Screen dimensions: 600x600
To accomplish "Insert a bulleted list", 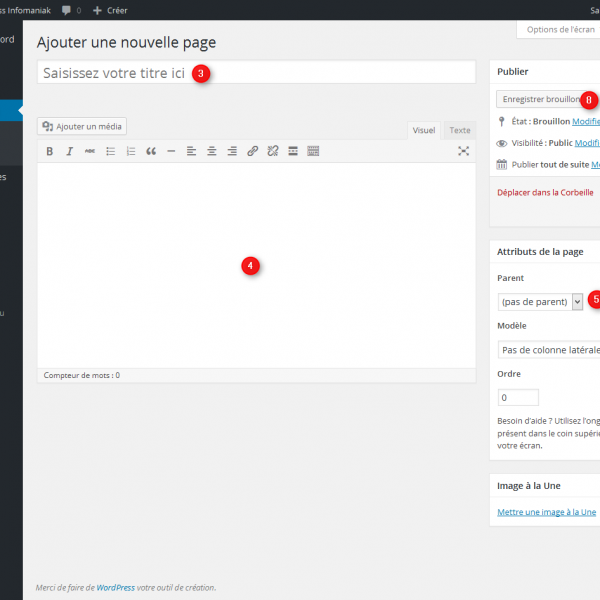I will (x=111, y=151).
